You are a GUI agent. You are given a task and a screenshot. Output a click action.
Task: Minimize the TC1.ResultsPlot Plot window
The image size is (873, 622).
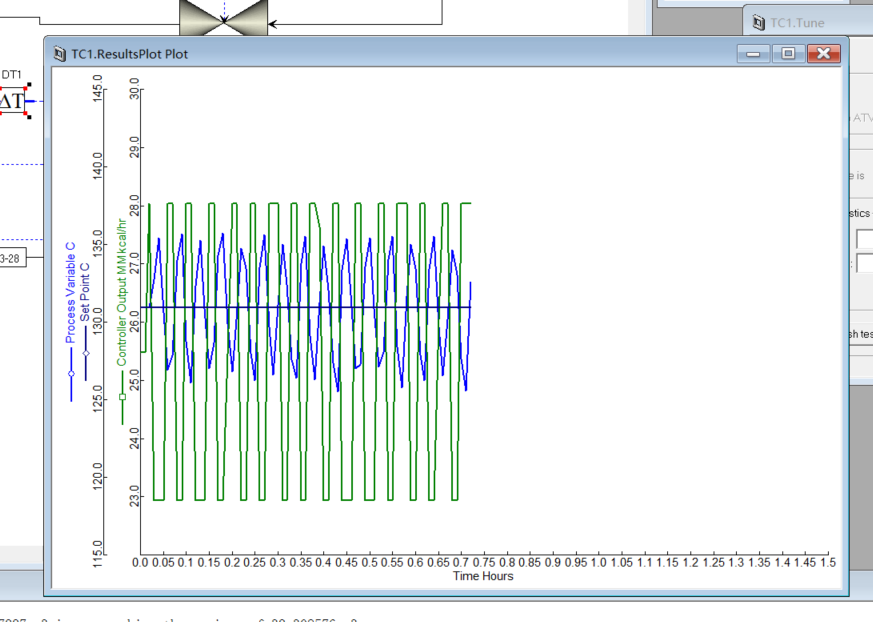(x=753, y=53)
